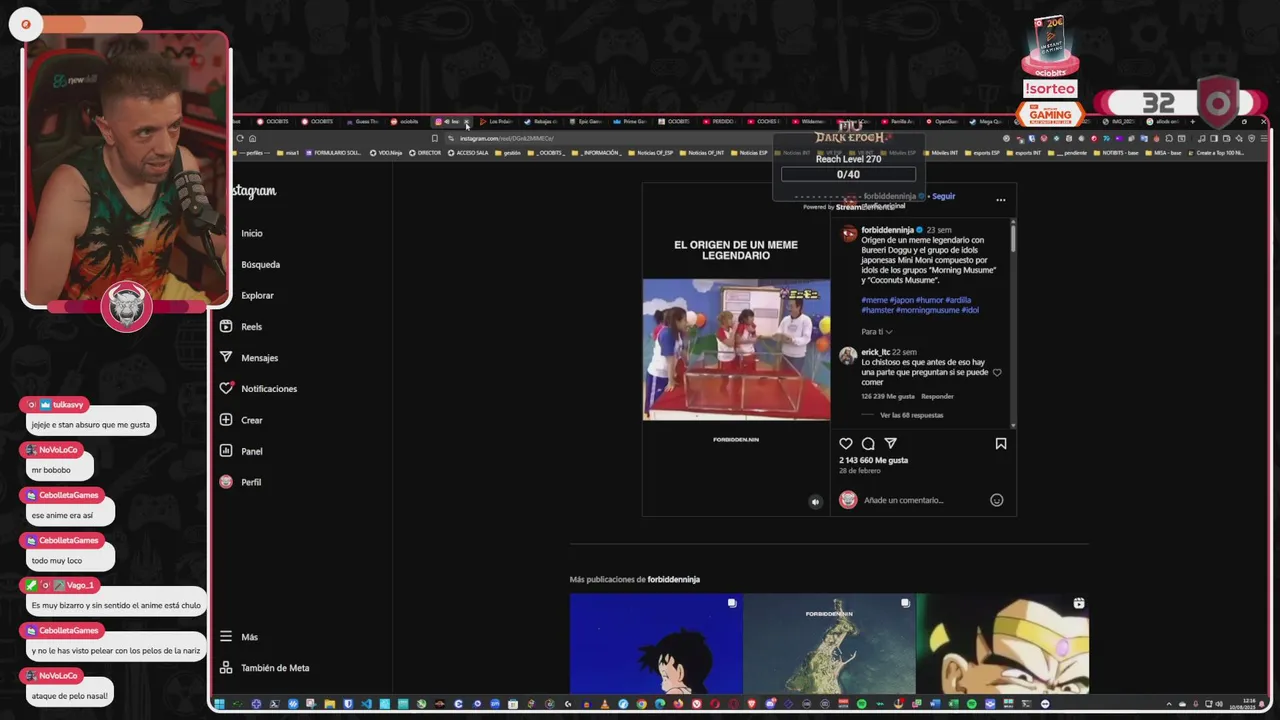The image size is (1280, 720).
Task: Expand the Para ti dropdown
Action: (876, 332)
